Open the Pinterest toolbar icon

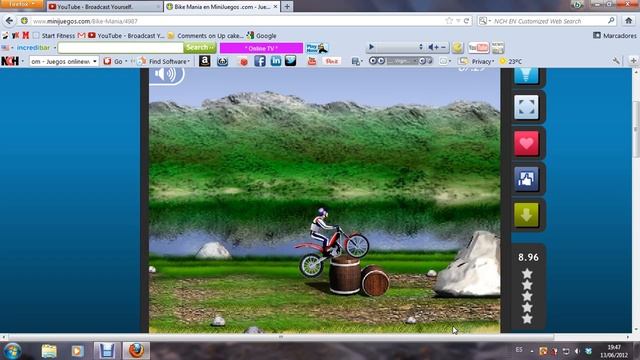332,61
